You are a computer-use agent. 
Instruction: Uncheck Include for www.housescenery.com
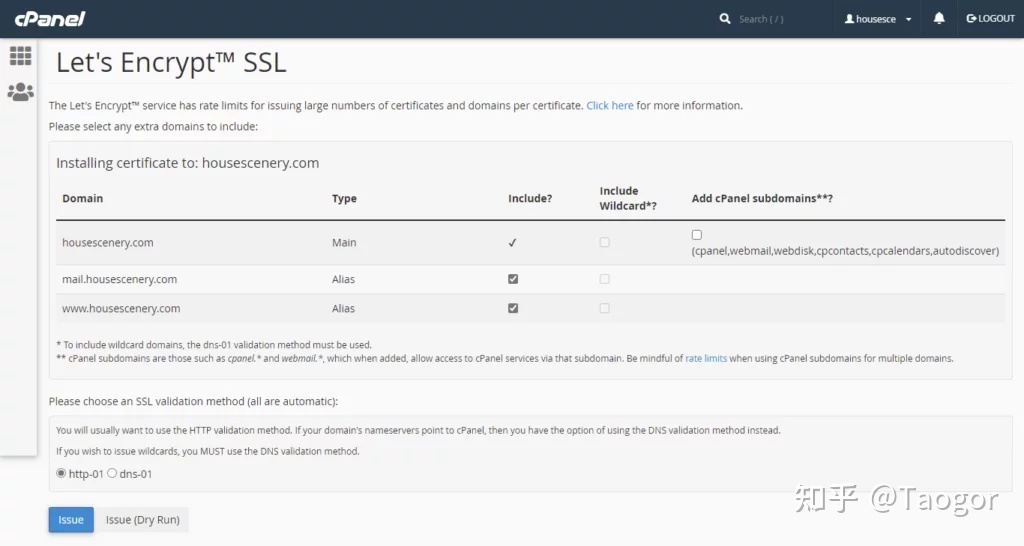coord(513,308)
